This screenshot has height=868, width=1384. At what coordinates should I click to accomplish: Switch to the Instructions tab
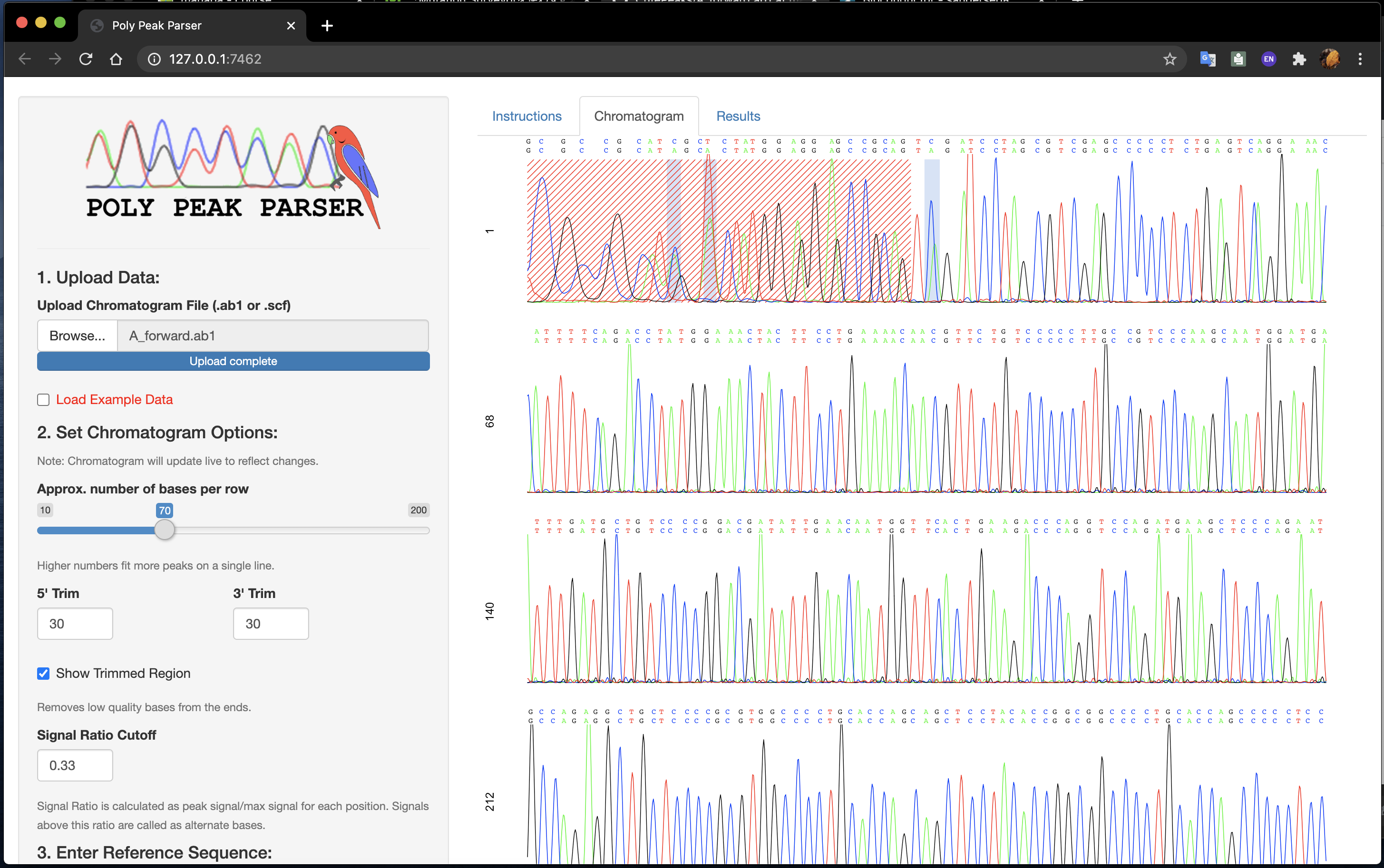click(526, 116)
